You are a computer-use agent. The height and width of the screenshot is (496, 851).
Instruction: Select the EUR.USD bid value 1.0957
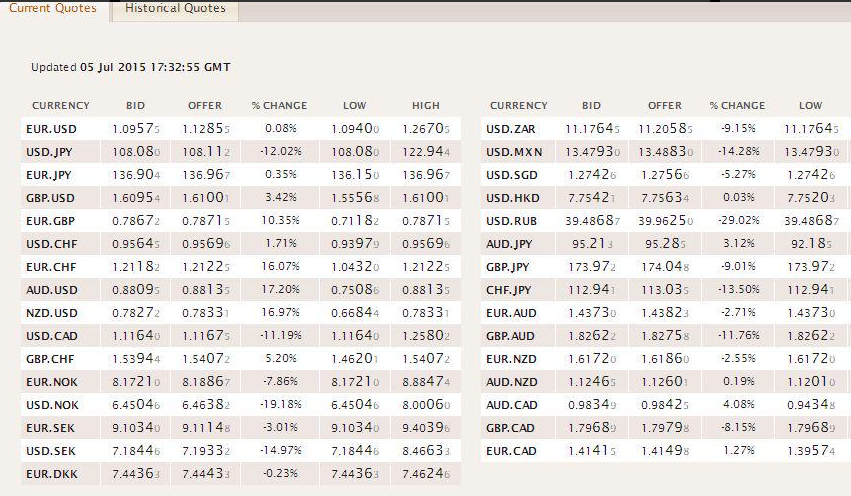tap(136, 129)
